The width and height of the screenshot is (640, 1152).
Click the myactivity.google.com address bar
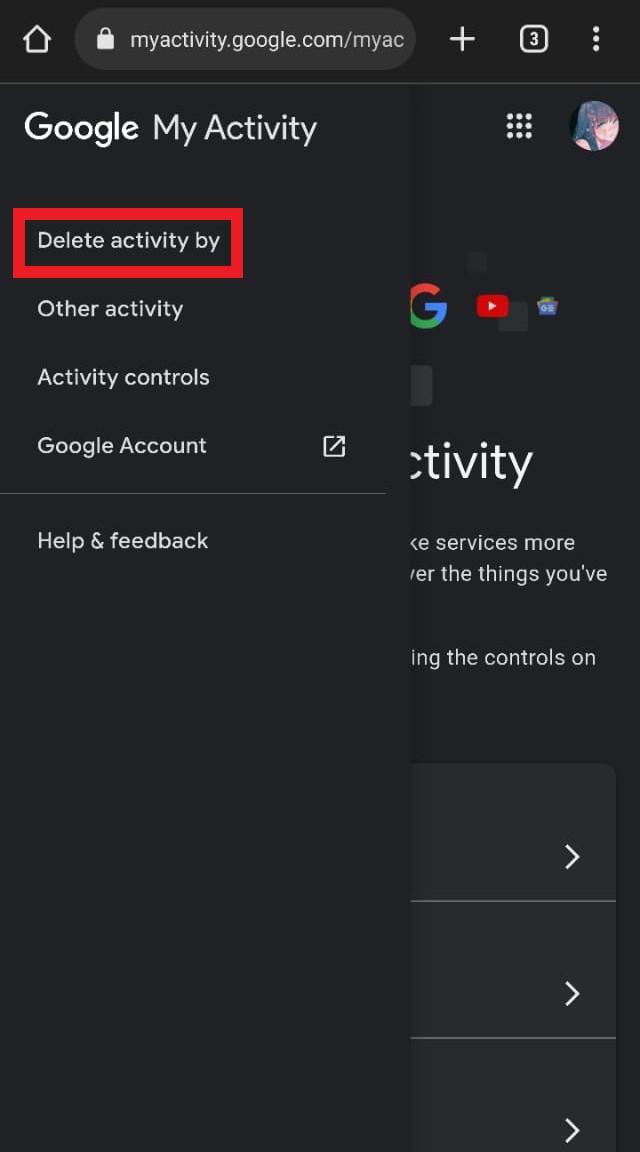coord(245,39)
